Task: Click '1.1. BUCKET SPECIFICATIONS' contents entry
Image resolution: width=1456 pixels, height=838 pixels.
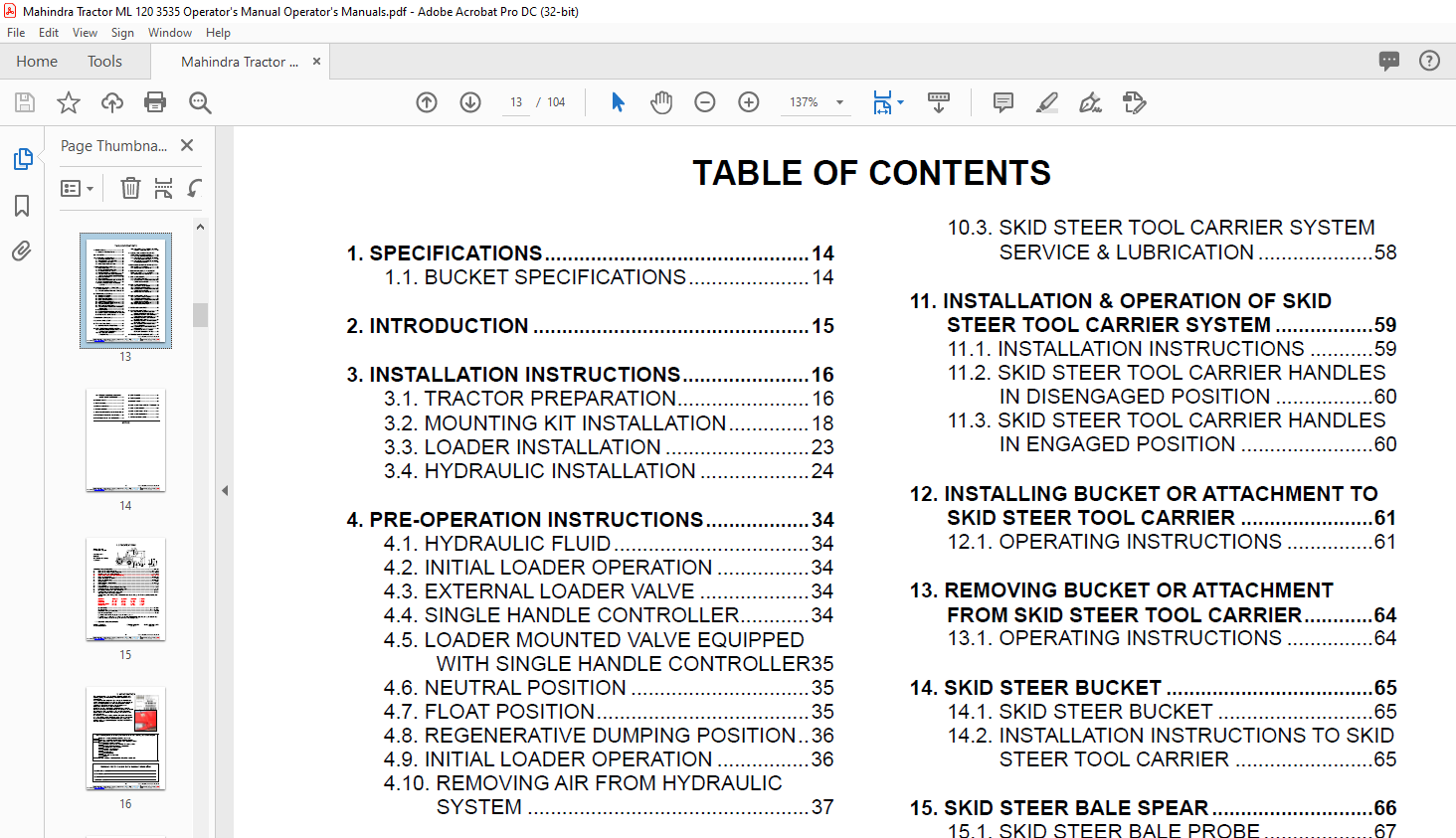Action: pos(609,277)
